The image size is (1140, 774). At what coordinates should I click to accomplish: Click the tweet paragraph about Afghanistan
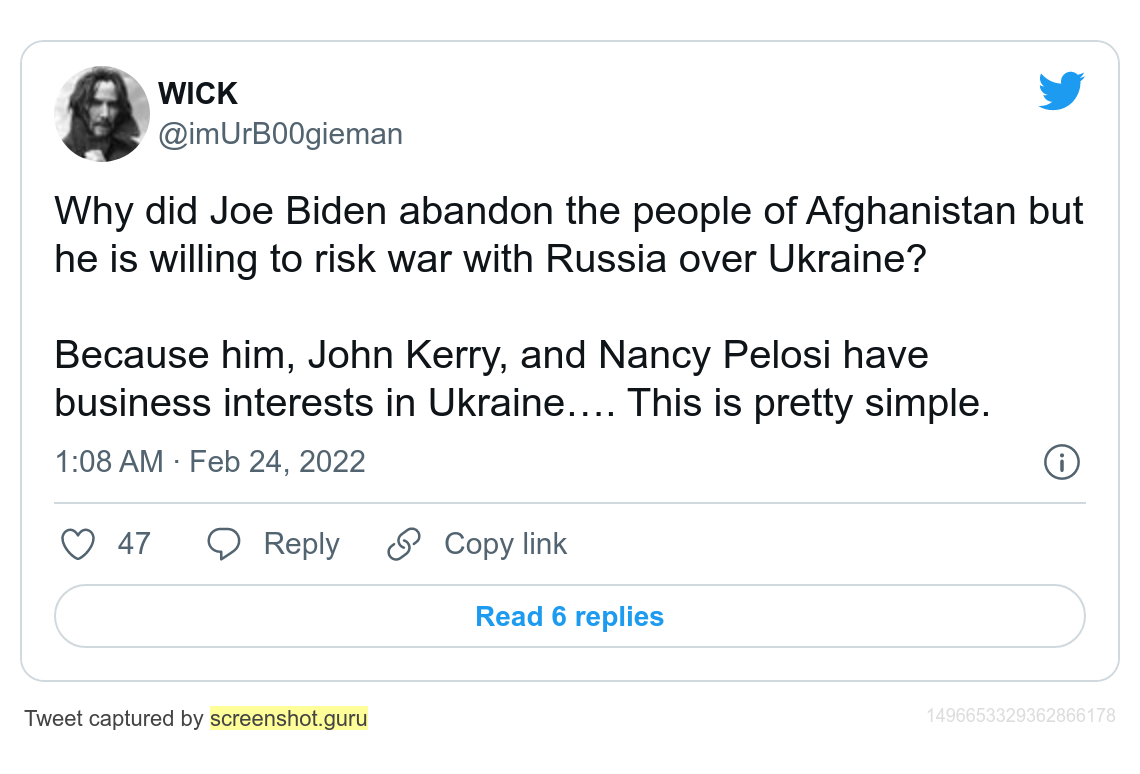pos(568,235)
